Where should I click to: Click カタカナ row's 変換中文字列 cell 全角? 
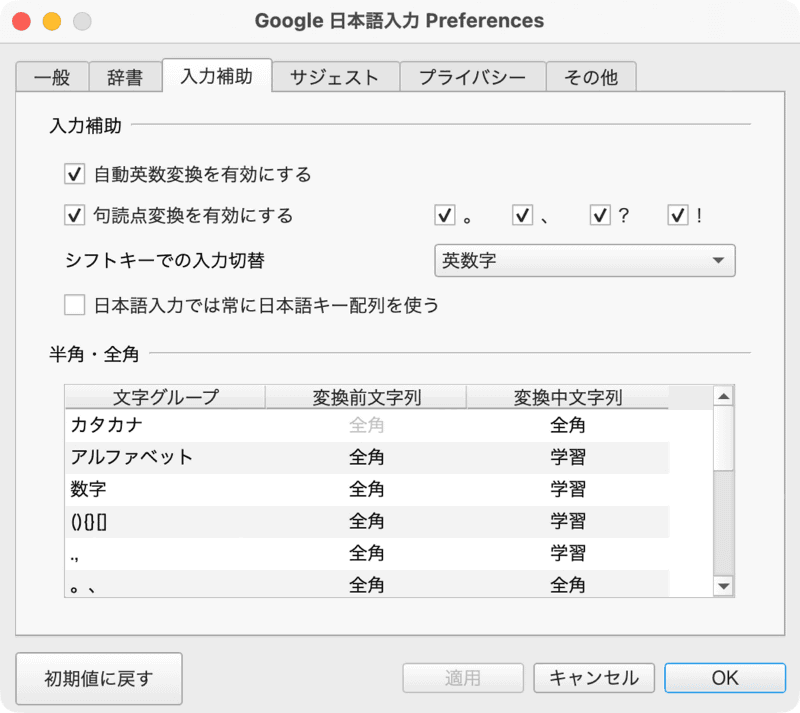pos(567,425)
